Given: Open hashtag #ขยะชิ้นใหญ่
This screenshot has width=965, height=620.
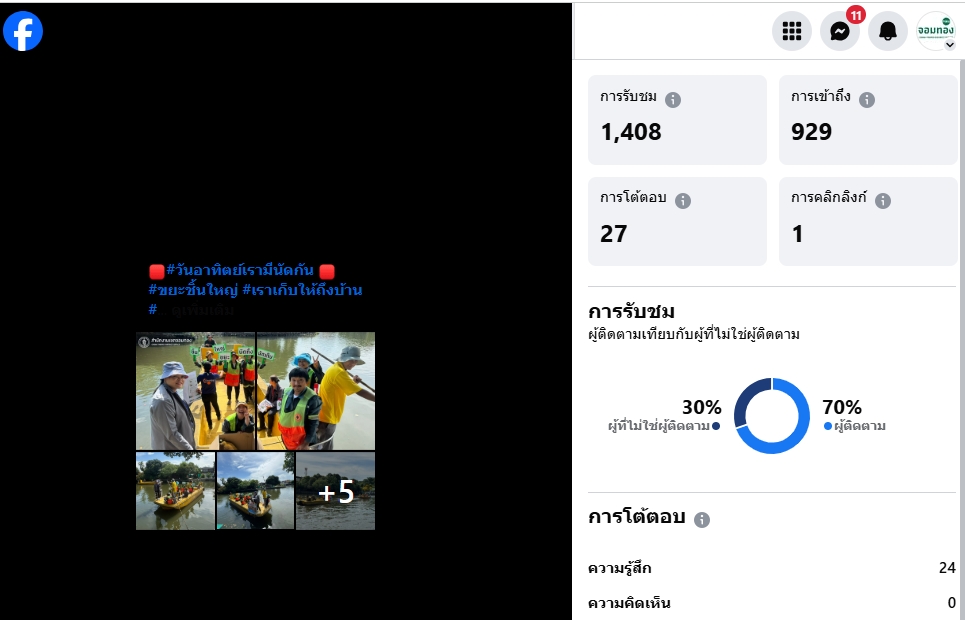Looking at the screenshot, I should coord(193,290).
